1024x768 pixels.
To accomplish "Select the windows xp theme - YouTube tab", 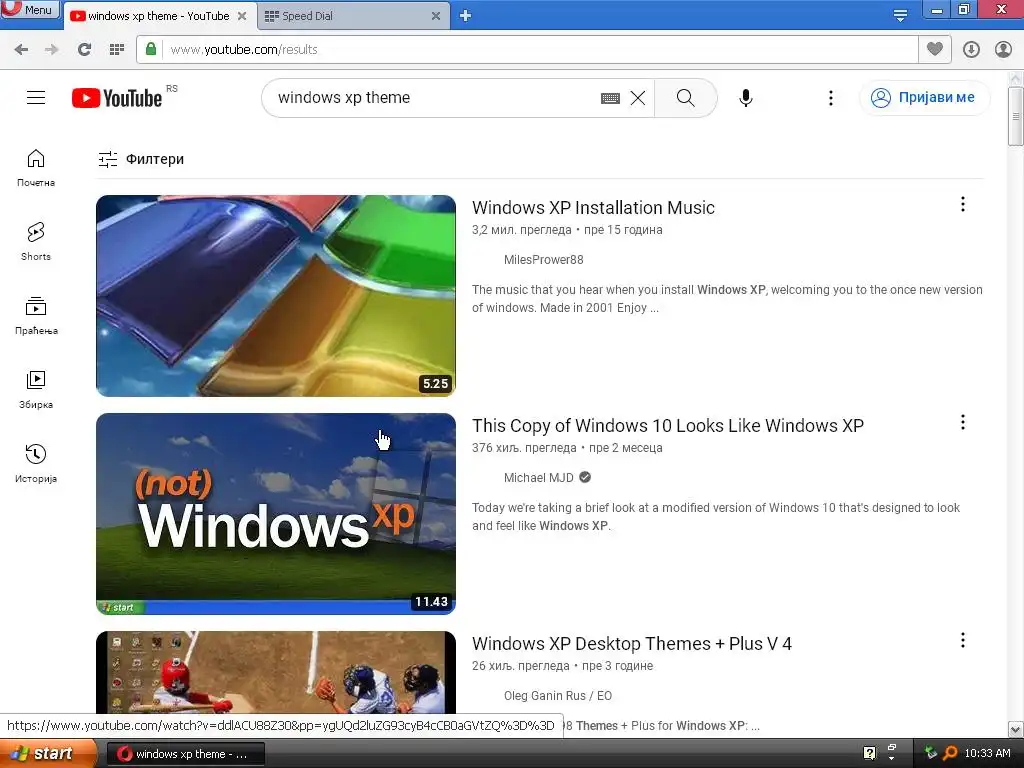I will (158, 16).
